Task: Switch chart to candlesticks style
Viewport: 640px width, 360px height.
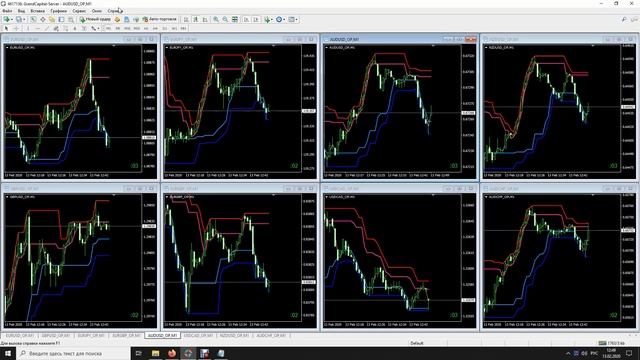Action: (x=196, y=19)
